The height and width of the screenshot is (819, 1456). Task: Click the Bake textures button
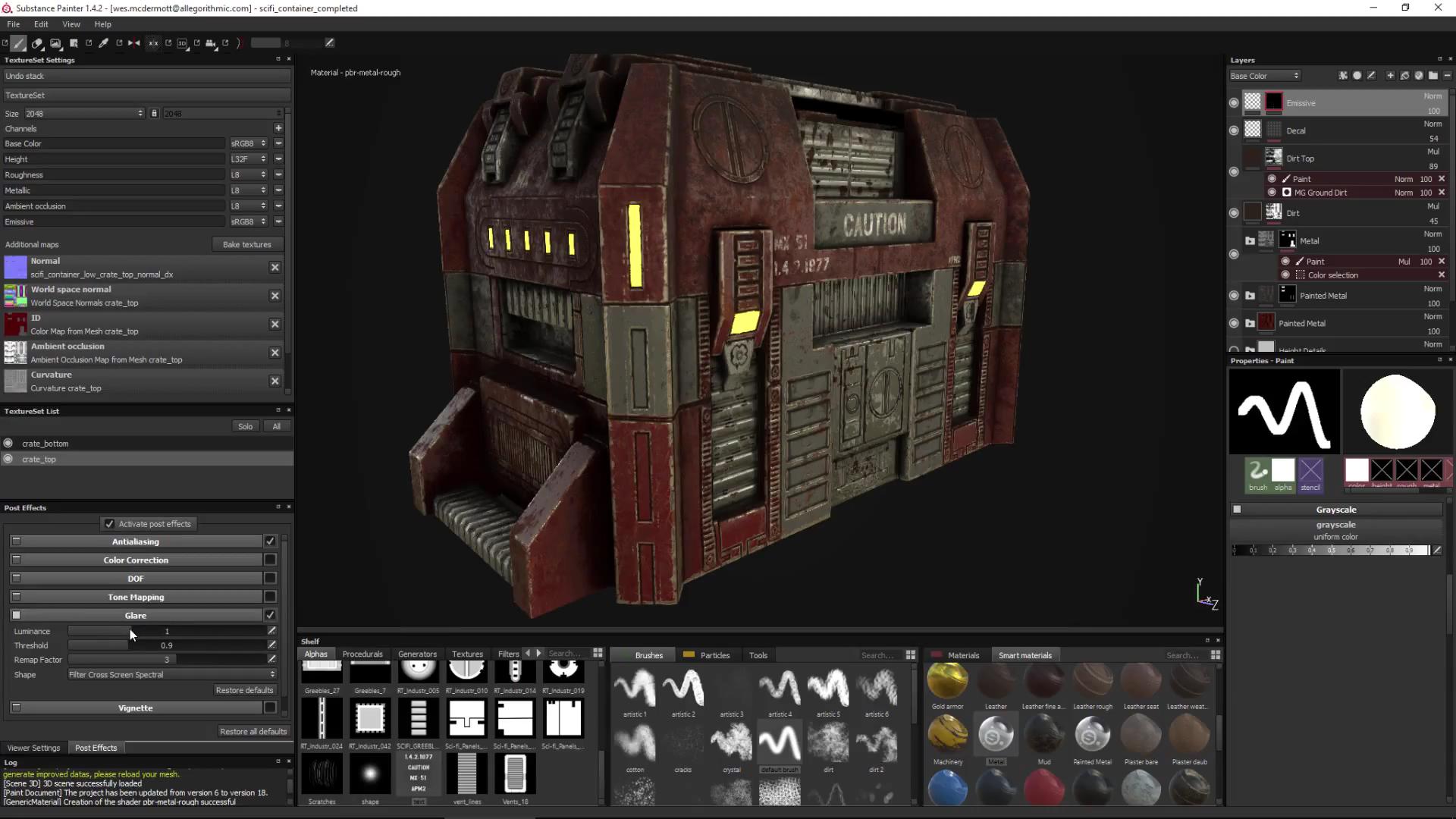pyautogui.click(x=246, y=244)
